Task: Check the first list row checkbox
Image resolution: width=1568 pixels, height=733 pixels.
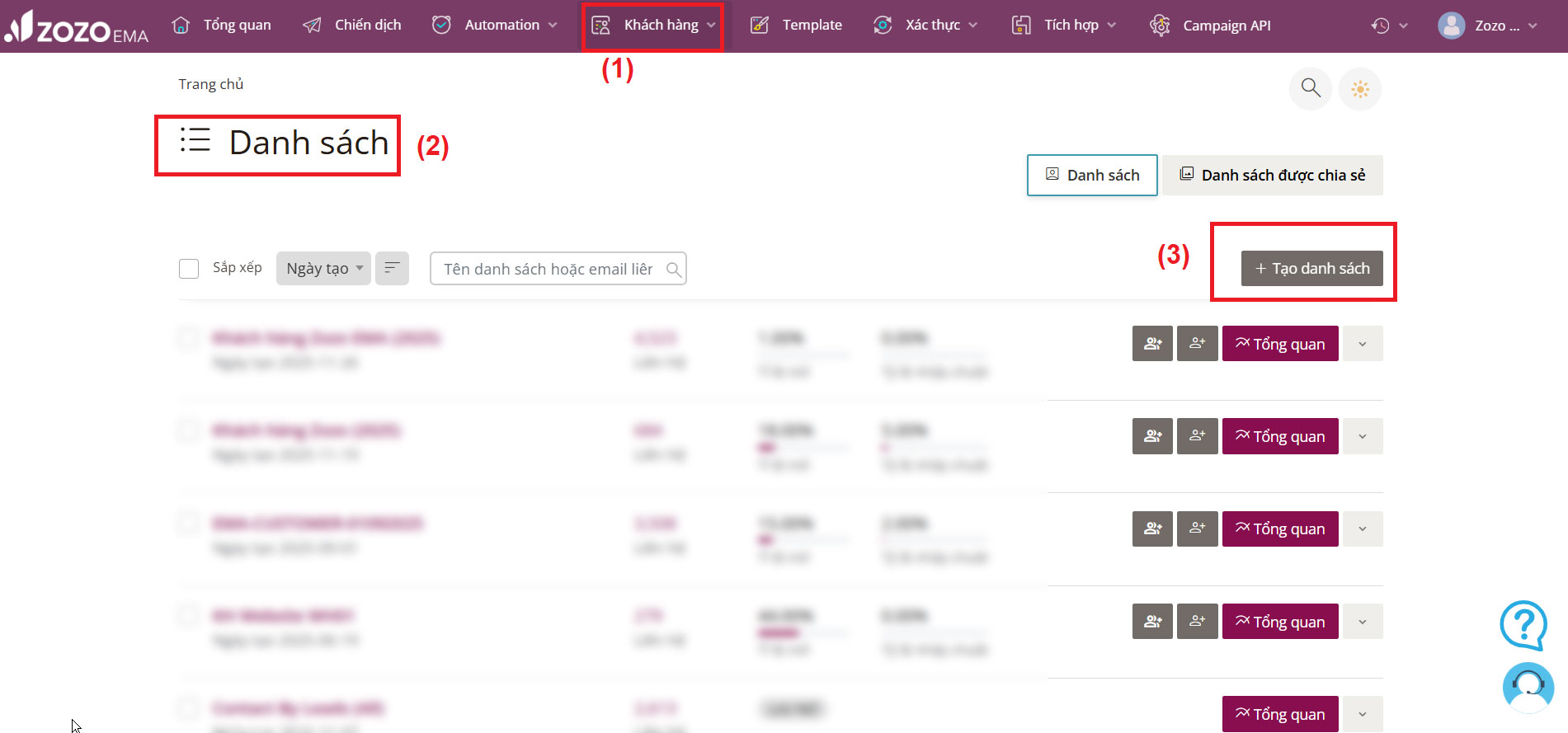Action: pos(189,338)
